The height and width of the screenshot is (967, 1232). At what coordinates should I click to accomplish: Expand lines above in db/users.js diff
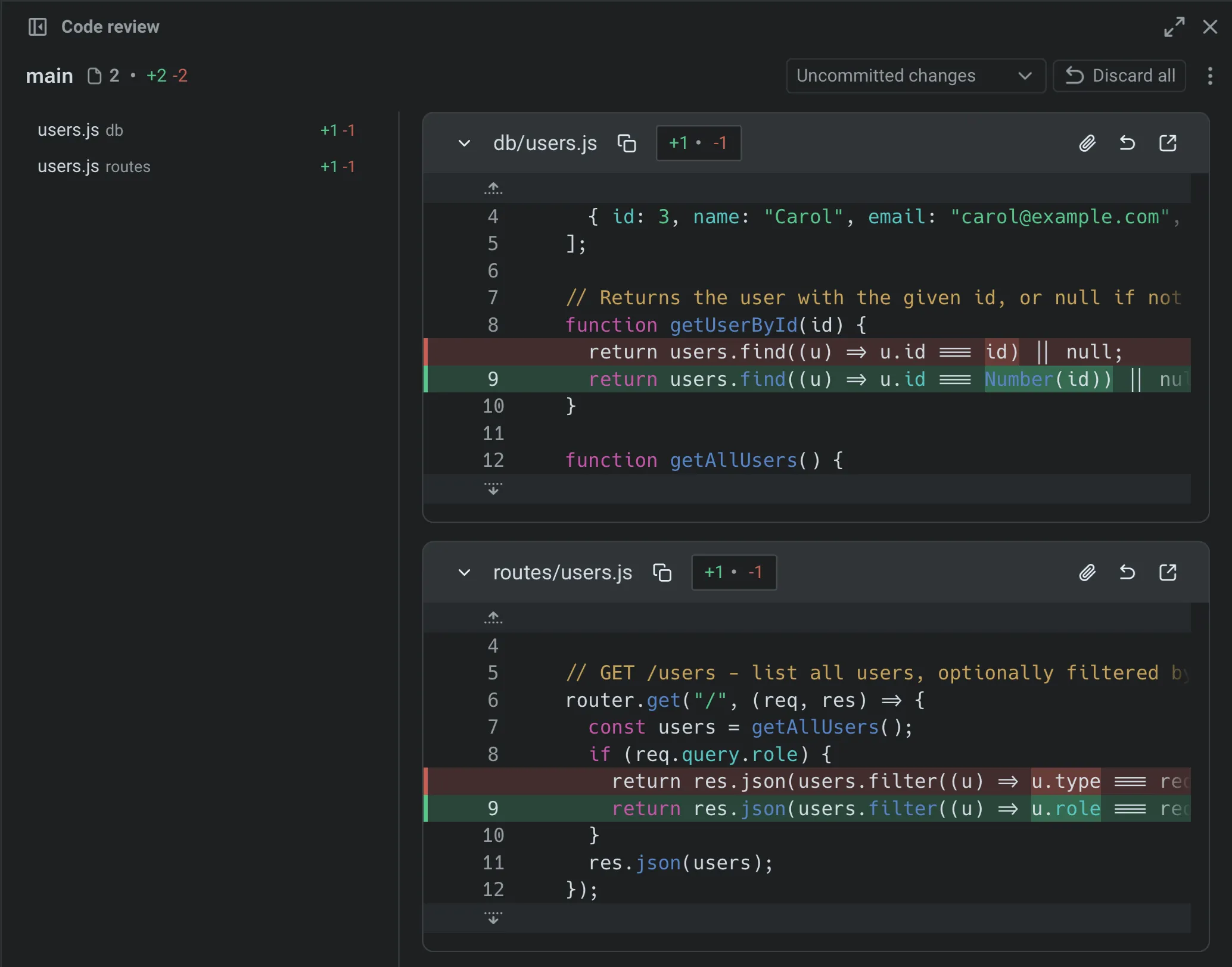493,188
